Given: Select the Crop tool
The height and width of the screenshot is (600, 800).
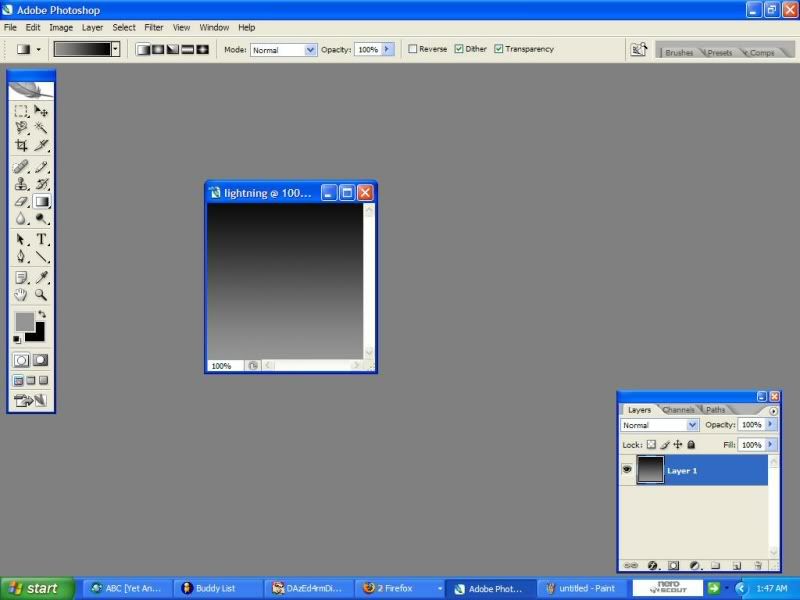Looking at the screenshot, I should [21, 145].
